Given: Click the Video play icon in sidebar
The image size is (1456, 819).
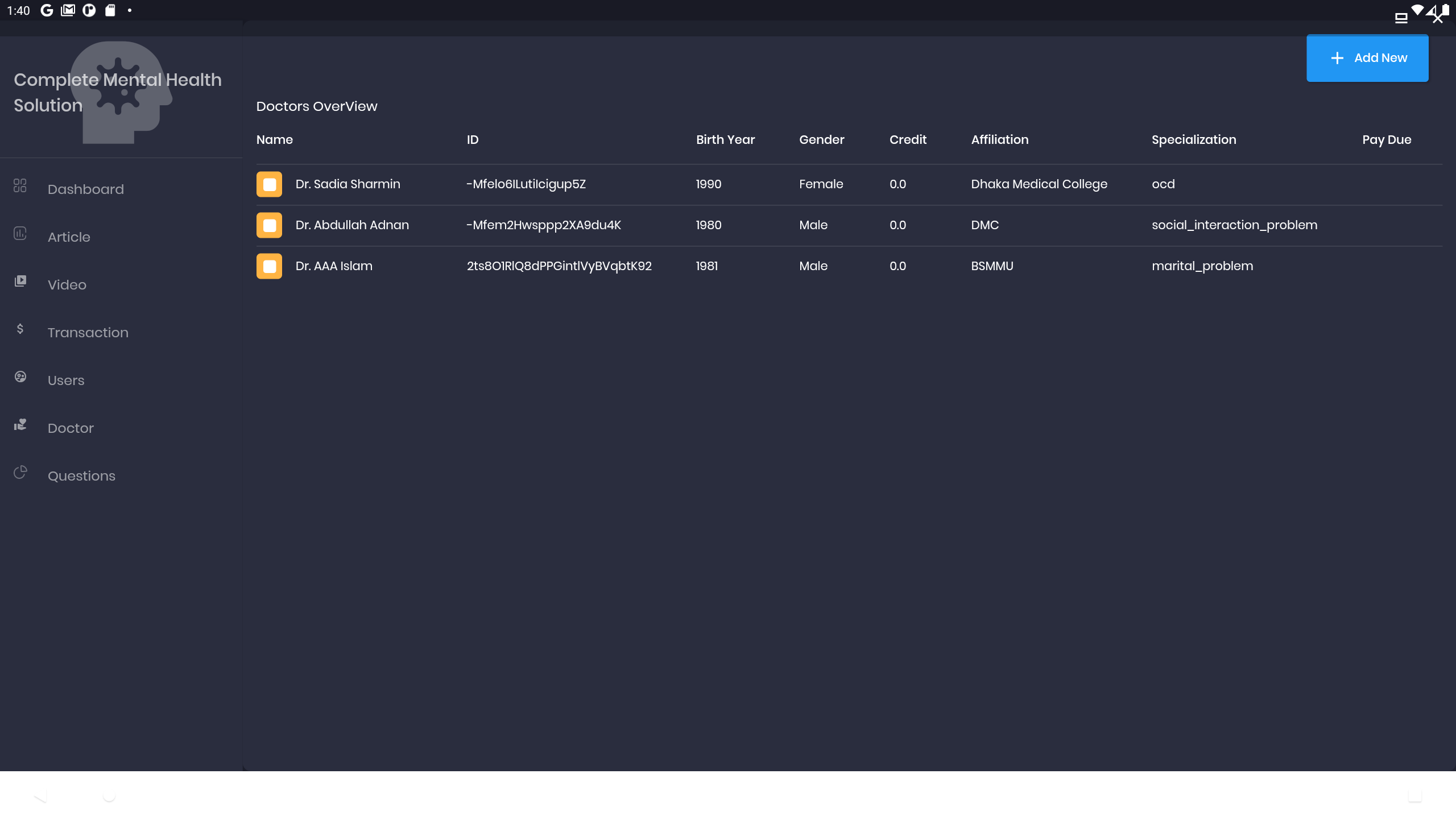Looking at the screenshot, I should (x=20, y=281).
